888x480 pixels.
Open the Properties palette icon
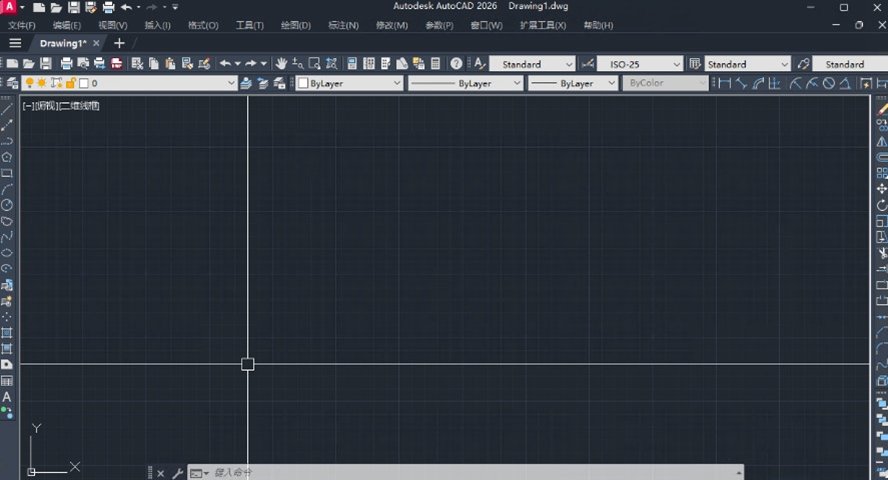352,64
